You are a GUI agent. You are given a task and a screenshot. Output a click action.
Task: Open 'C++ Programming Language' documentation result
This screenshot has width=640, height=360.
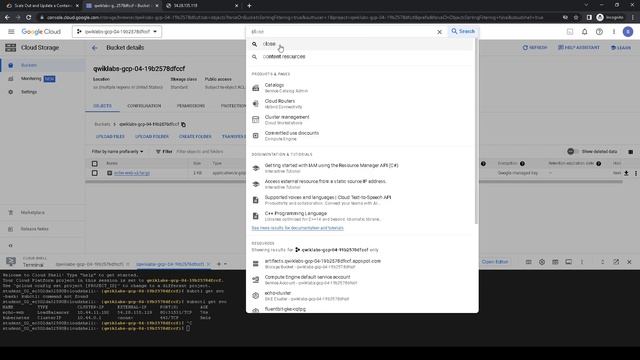[x=360, y=216]
